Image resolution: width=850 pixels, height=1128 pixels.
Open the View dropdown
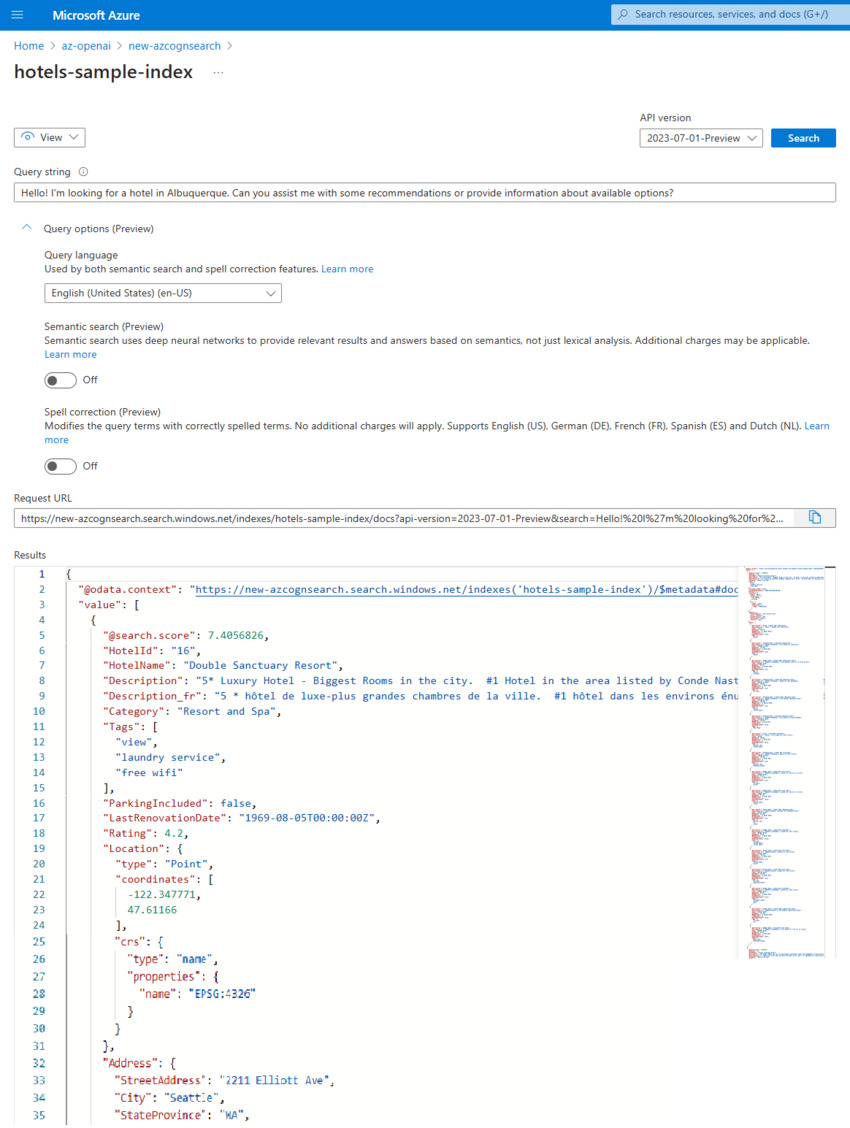pyautogui.click(x=70, y=137)
